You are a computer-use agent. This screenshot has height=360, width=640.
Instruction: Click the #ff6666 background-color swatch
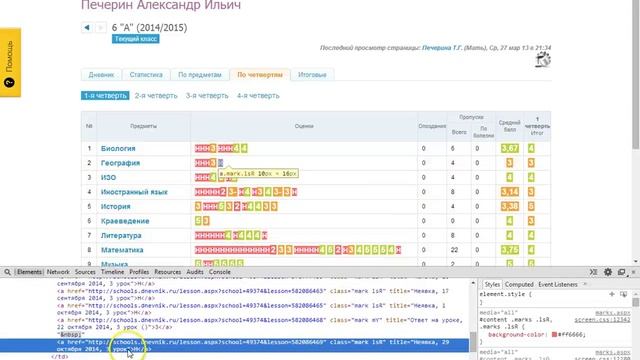pos(554,334)
